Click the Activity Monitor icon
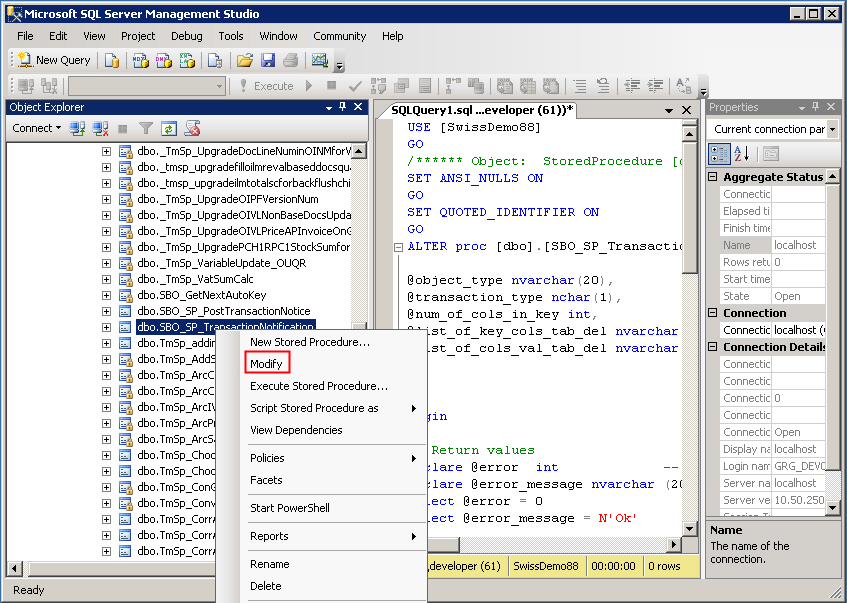Image resolution: width=847 pixels, height=603 pixels. point(319,60)
